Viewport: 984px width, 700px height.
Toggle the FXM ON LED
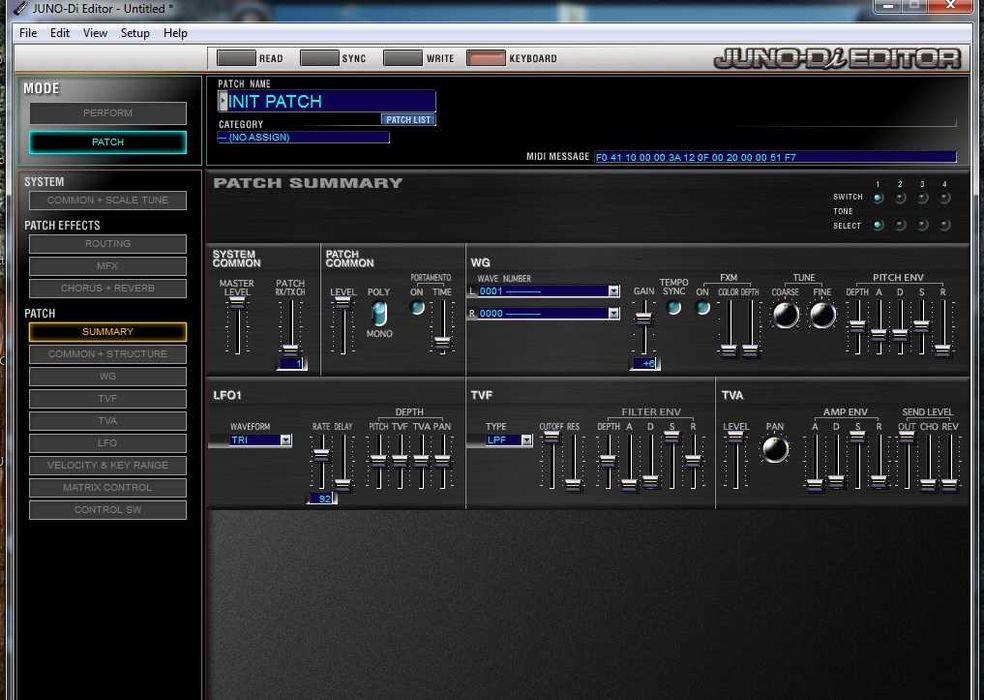[703, 308]
